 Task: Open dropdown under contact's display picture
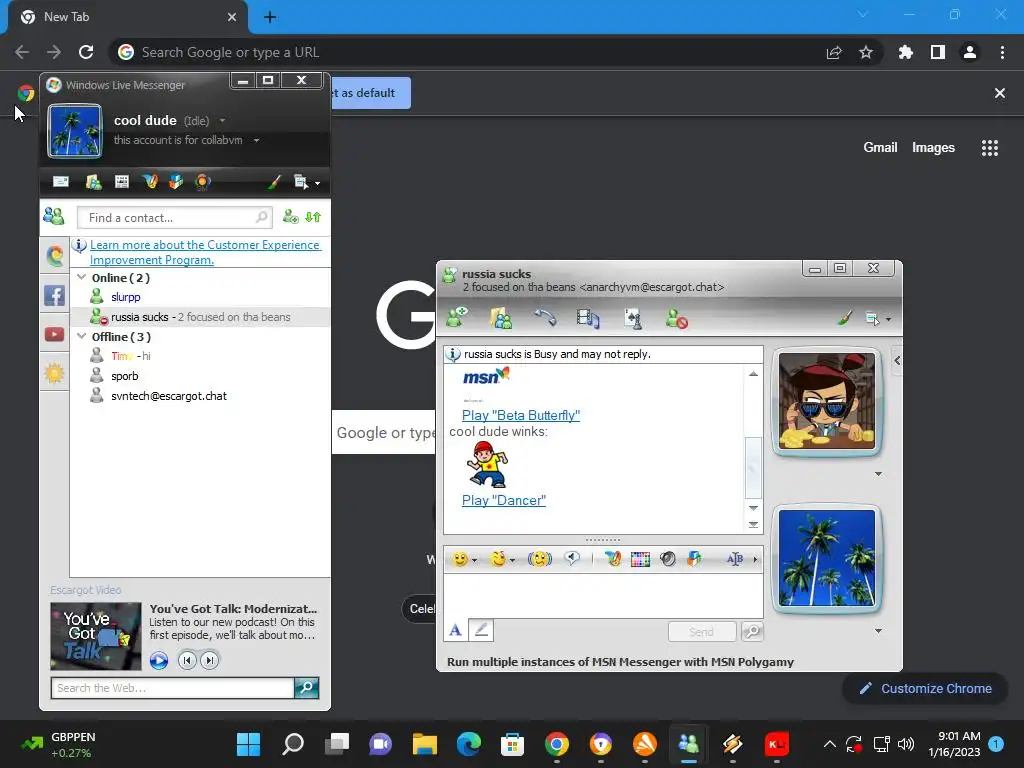[878, 473]
